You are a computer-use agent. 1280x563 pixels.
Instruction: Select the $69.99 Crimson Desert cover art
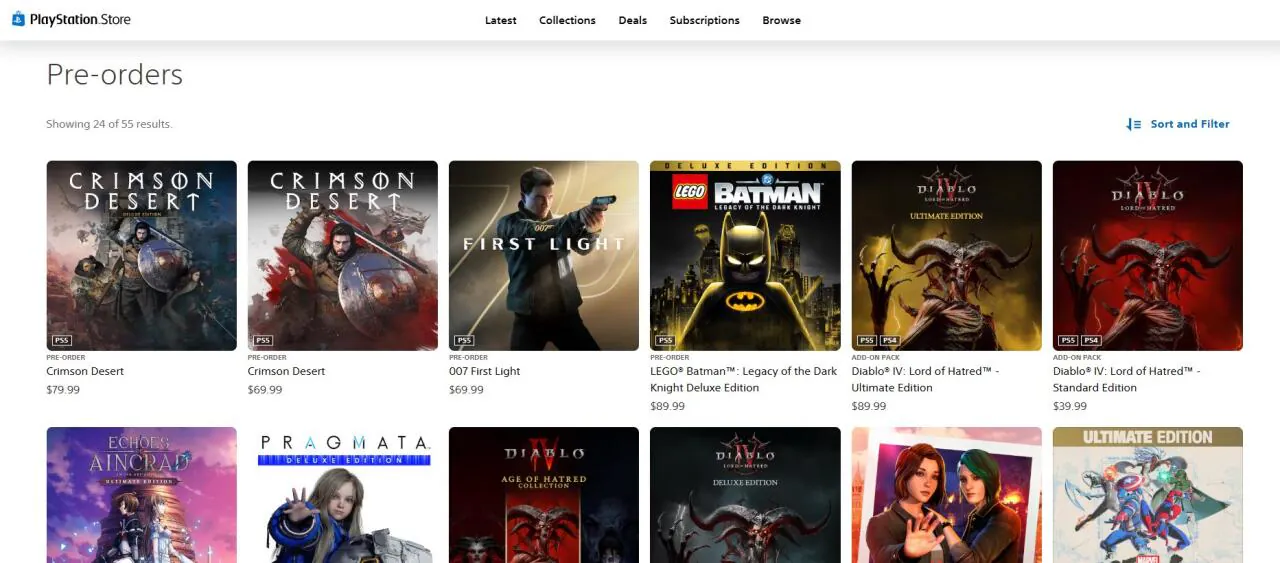tap(342, 255)
